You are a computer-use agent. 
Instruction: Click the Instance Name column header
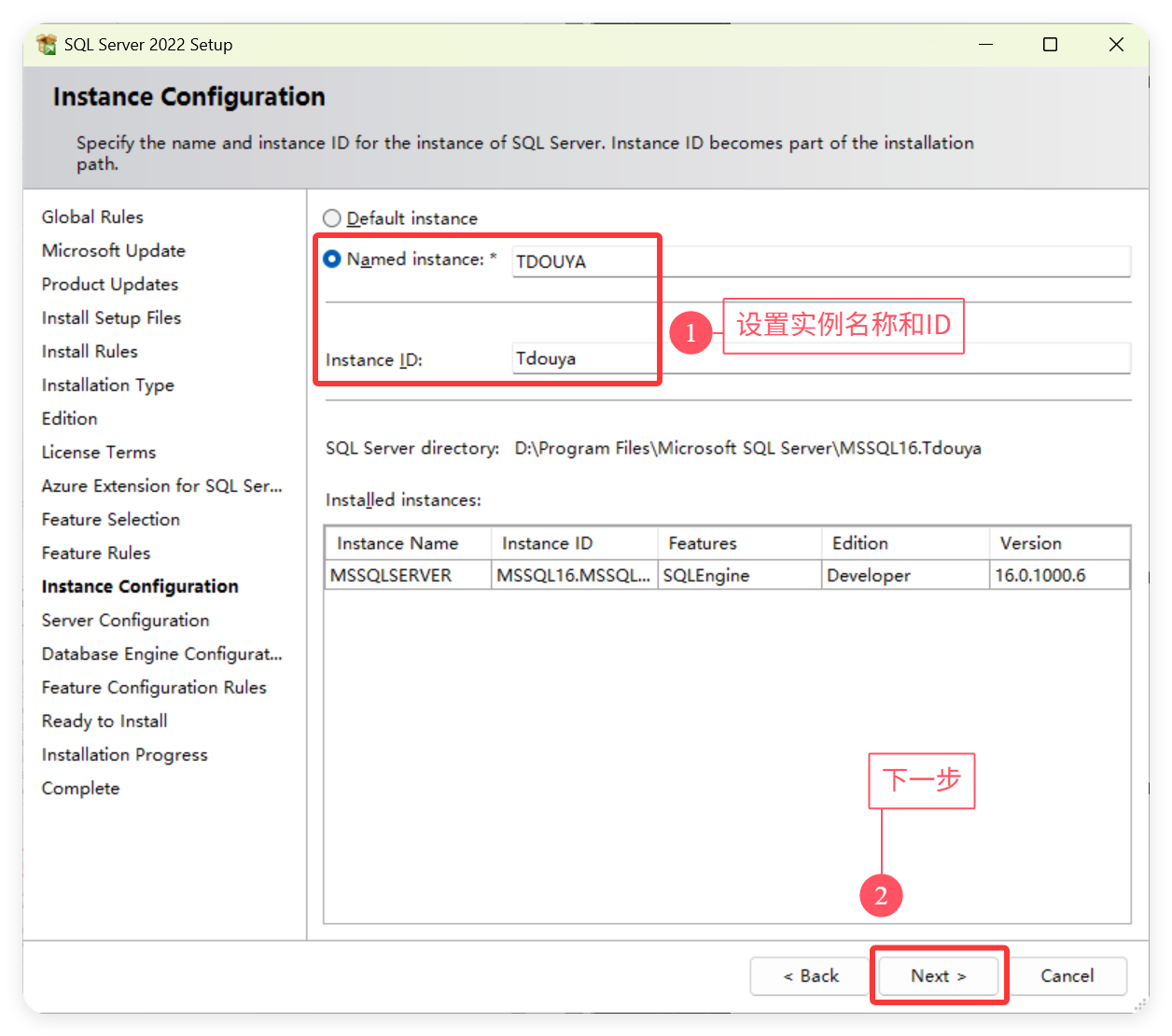(x=408, y=543)
